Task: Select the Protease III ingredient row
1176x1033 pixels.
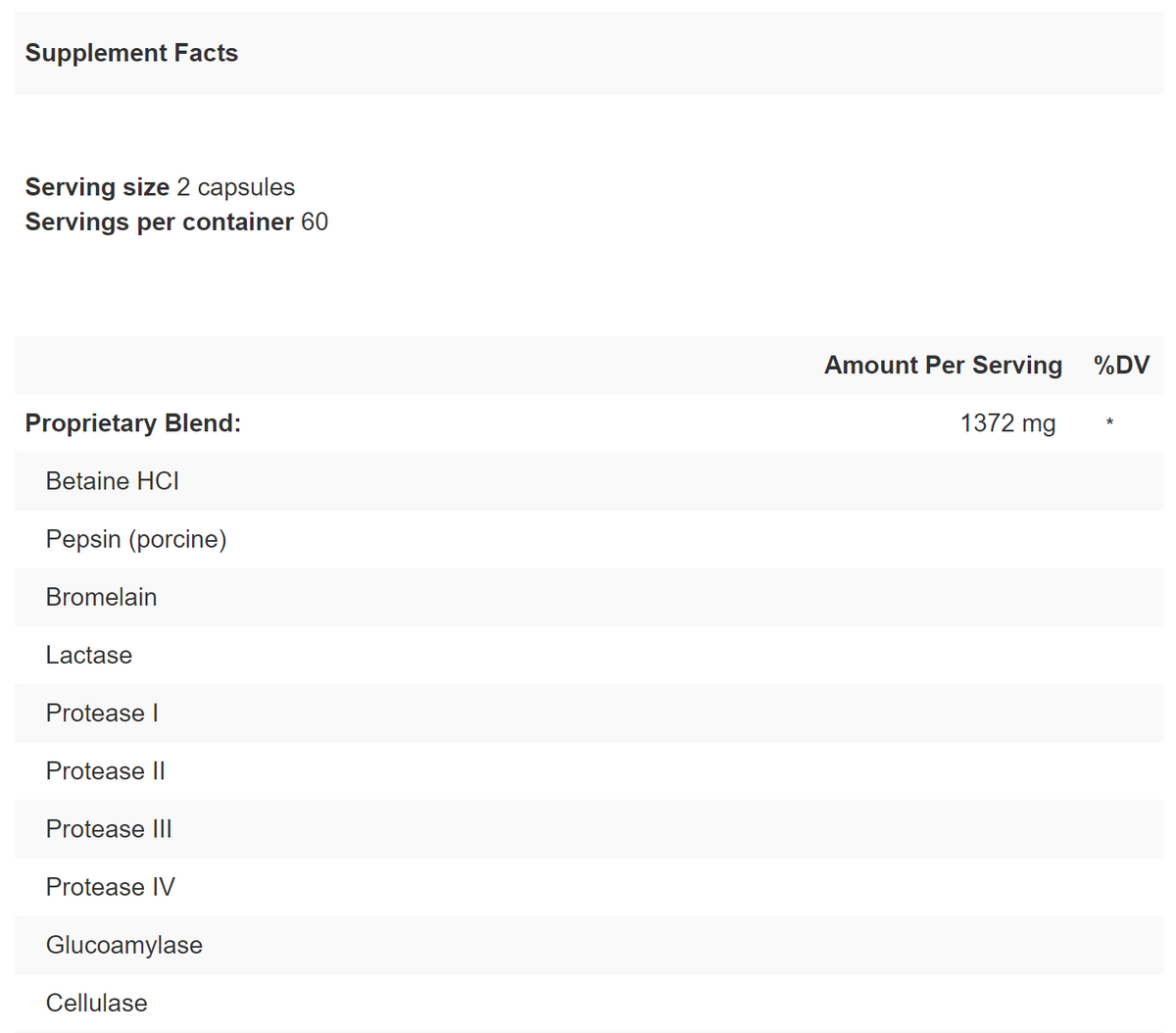Action: pos(109,829)
